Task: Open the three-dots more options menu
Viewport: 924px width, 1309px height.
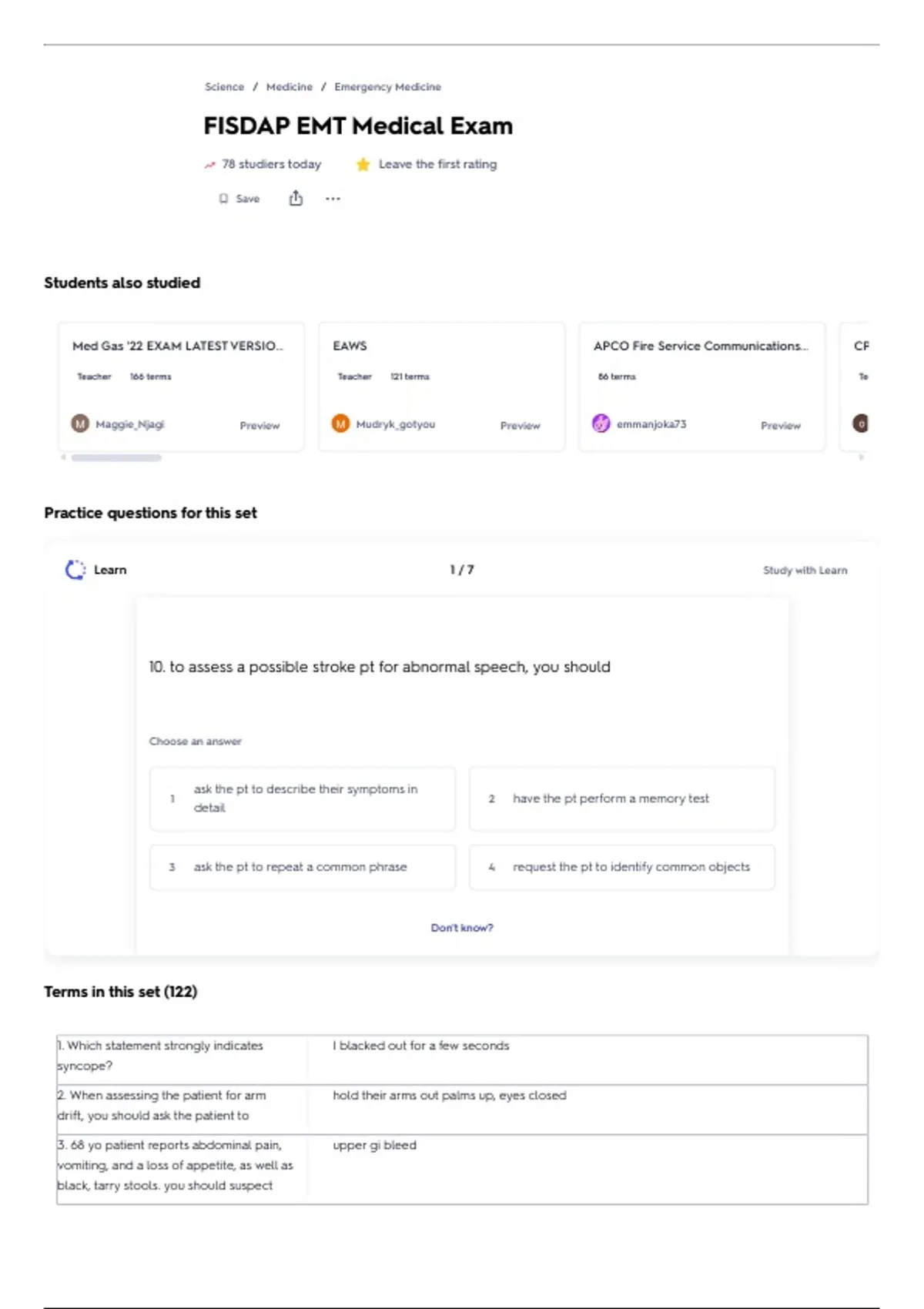Action: click(x=333, y=199)
